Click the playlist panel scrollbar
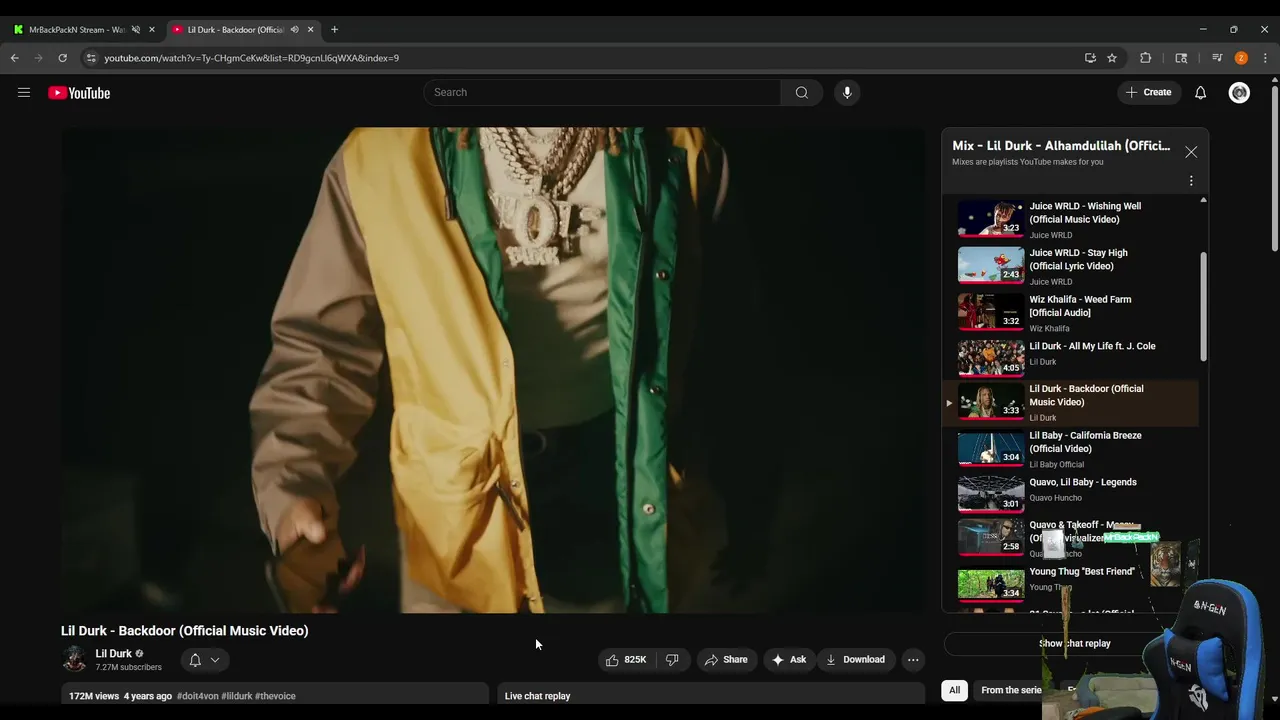The height and width of the screenshot is (720, 1280). pyautogui.click(x=1203, y=308)
